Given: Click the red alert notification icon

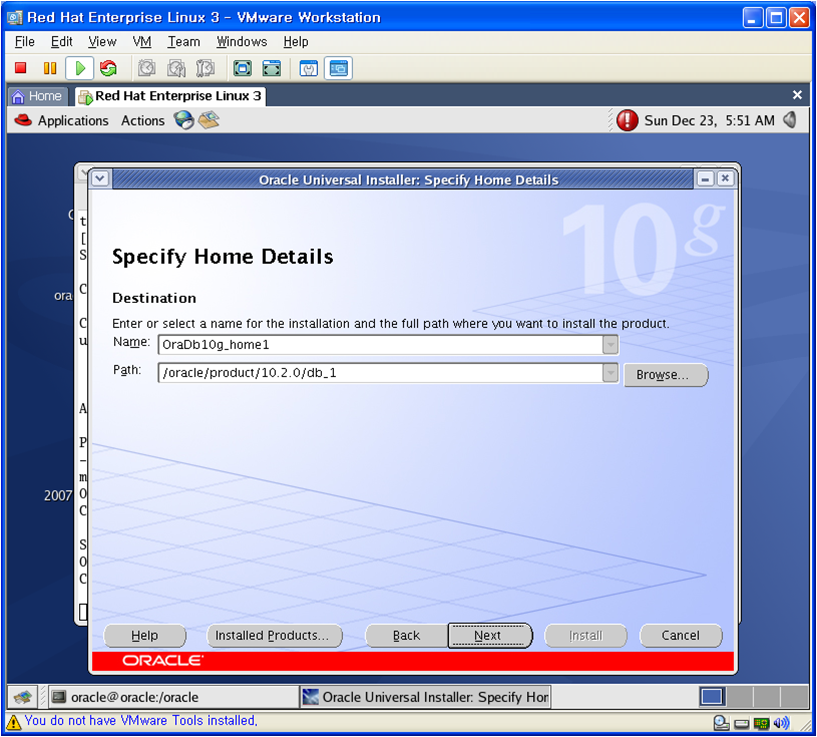Looking at the screenshot, I should [x=627, y=120].
